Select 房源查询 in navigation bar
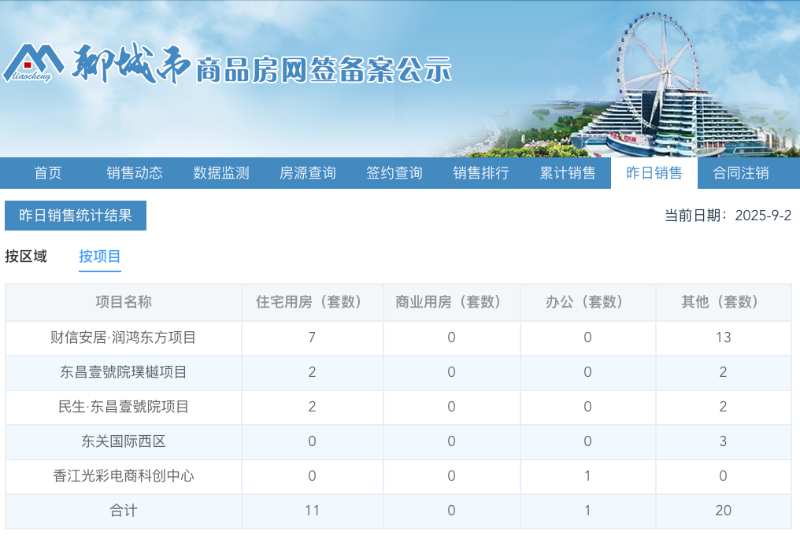This screenshot has width=800, height=546. coord(308,173)
